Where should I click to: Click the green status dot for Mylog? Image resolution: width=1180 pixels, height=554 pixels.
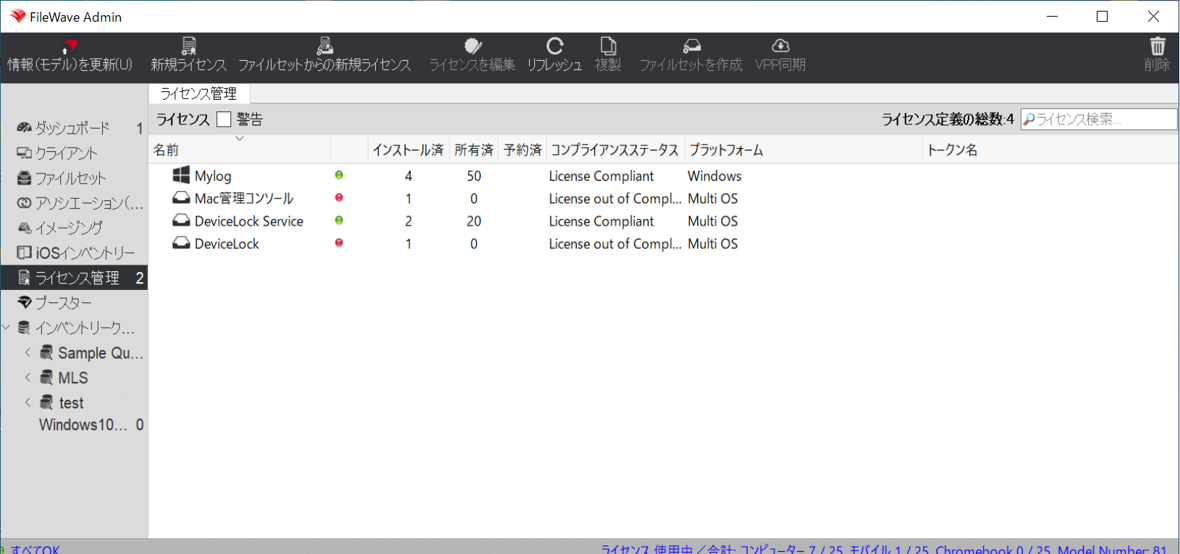tap(339, 175)
